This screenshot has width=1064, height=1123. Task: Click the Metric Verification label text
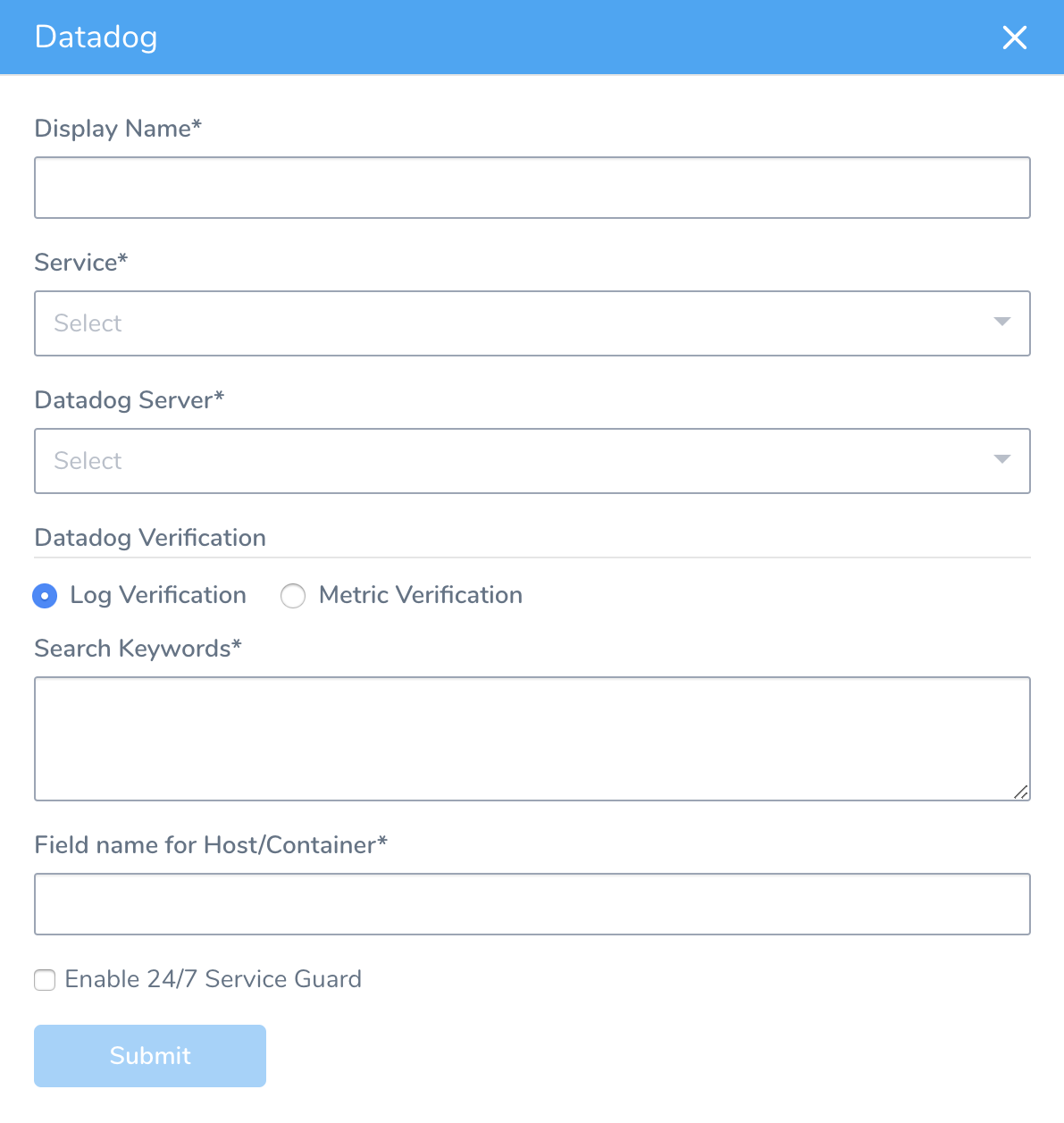(x=421, y=595)
